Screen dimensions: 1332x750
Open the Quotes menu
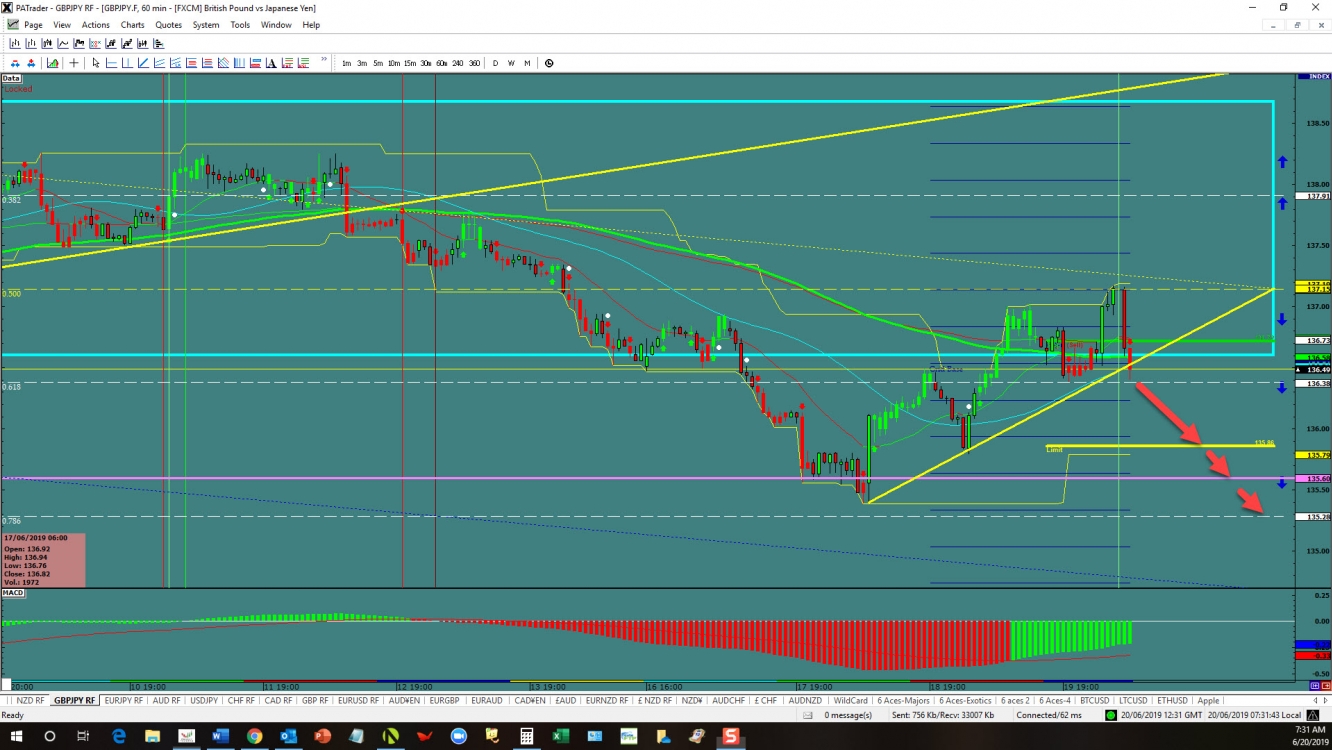pos(168,25)
